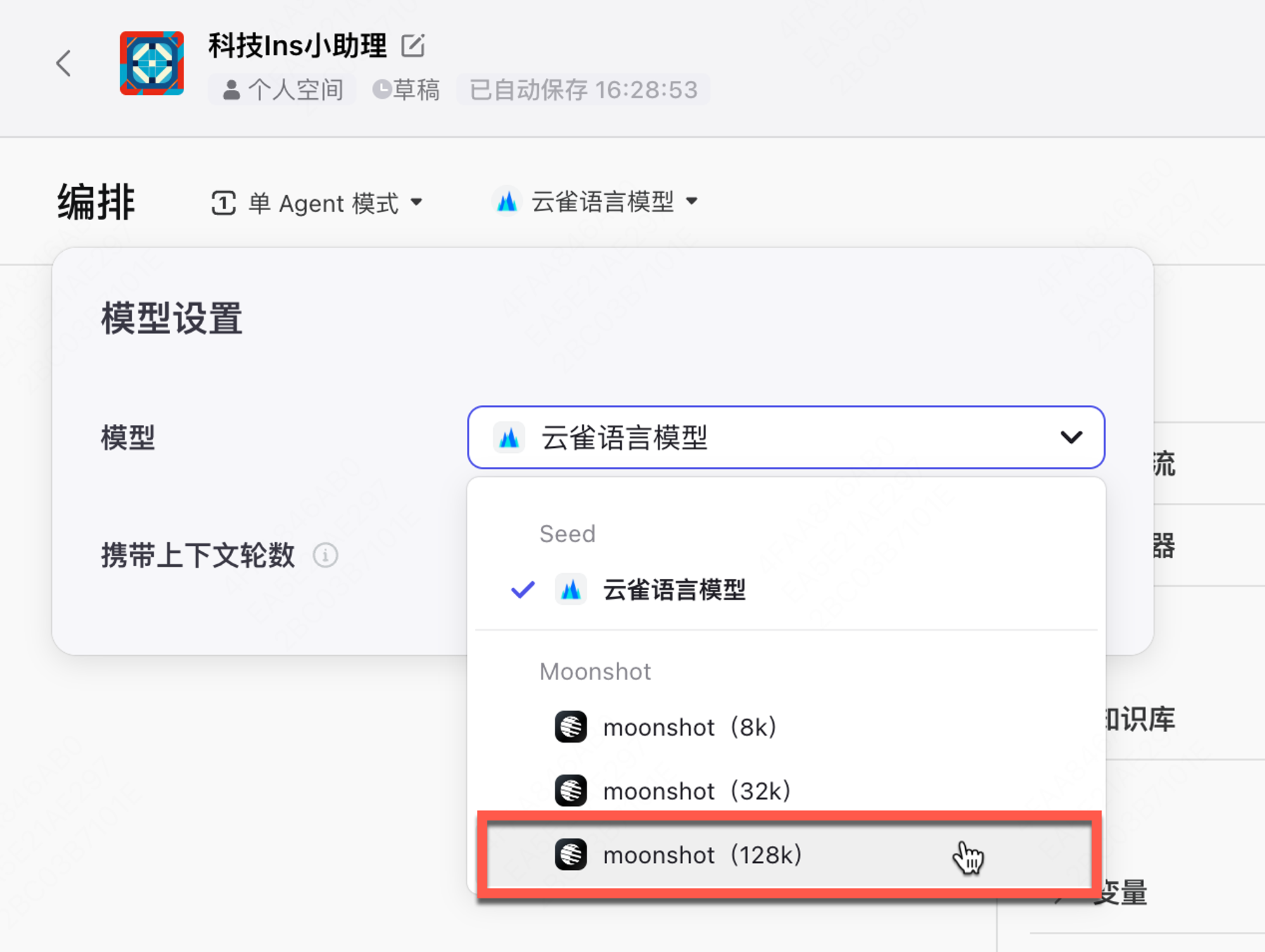Click the edit pencil icon beside bot name
The image size is (1265, 952).
point(413,46)
